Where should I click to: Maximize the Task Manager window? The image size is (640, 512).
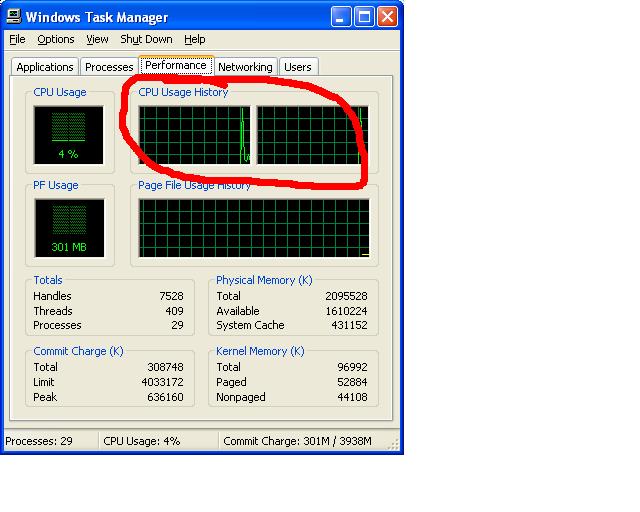point(364,17)
